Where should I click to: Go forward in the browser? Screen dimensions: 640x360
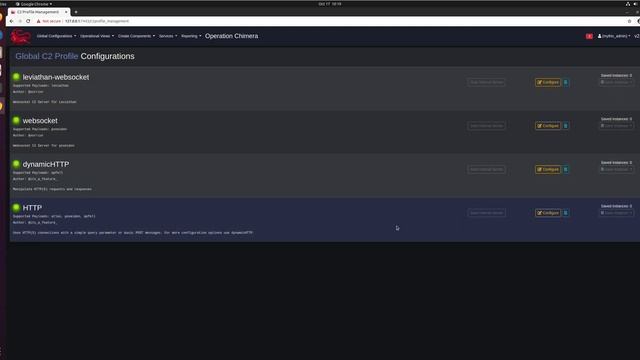tap(20, 21)
